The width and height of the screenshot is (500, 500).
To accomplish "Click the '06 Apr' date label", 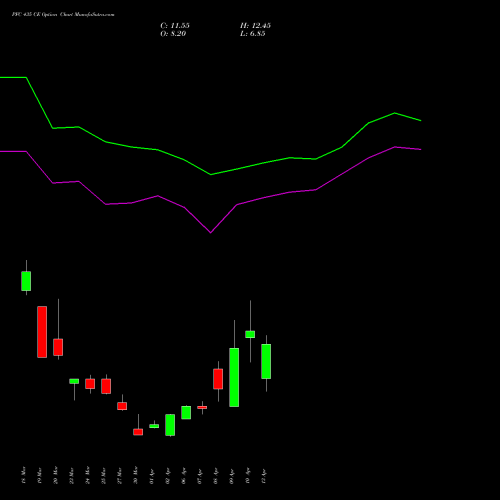I will (x=184, y=476).
